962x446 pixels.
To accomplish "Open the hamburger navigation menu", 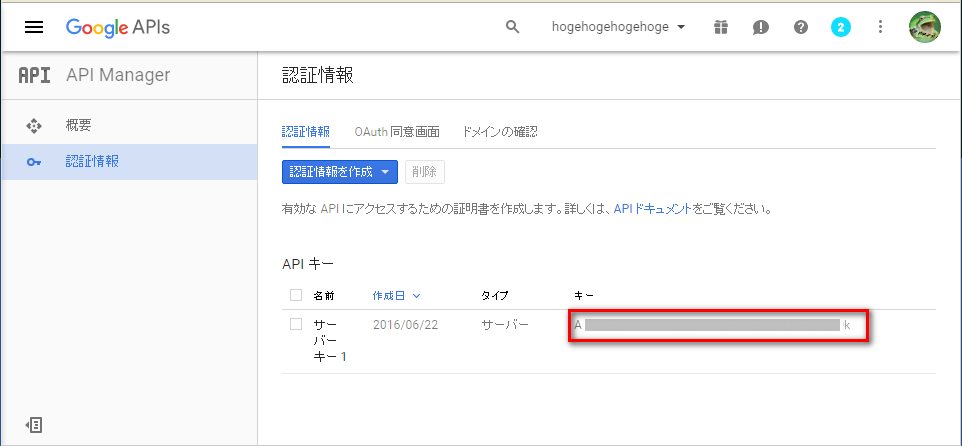I will 34,27.
